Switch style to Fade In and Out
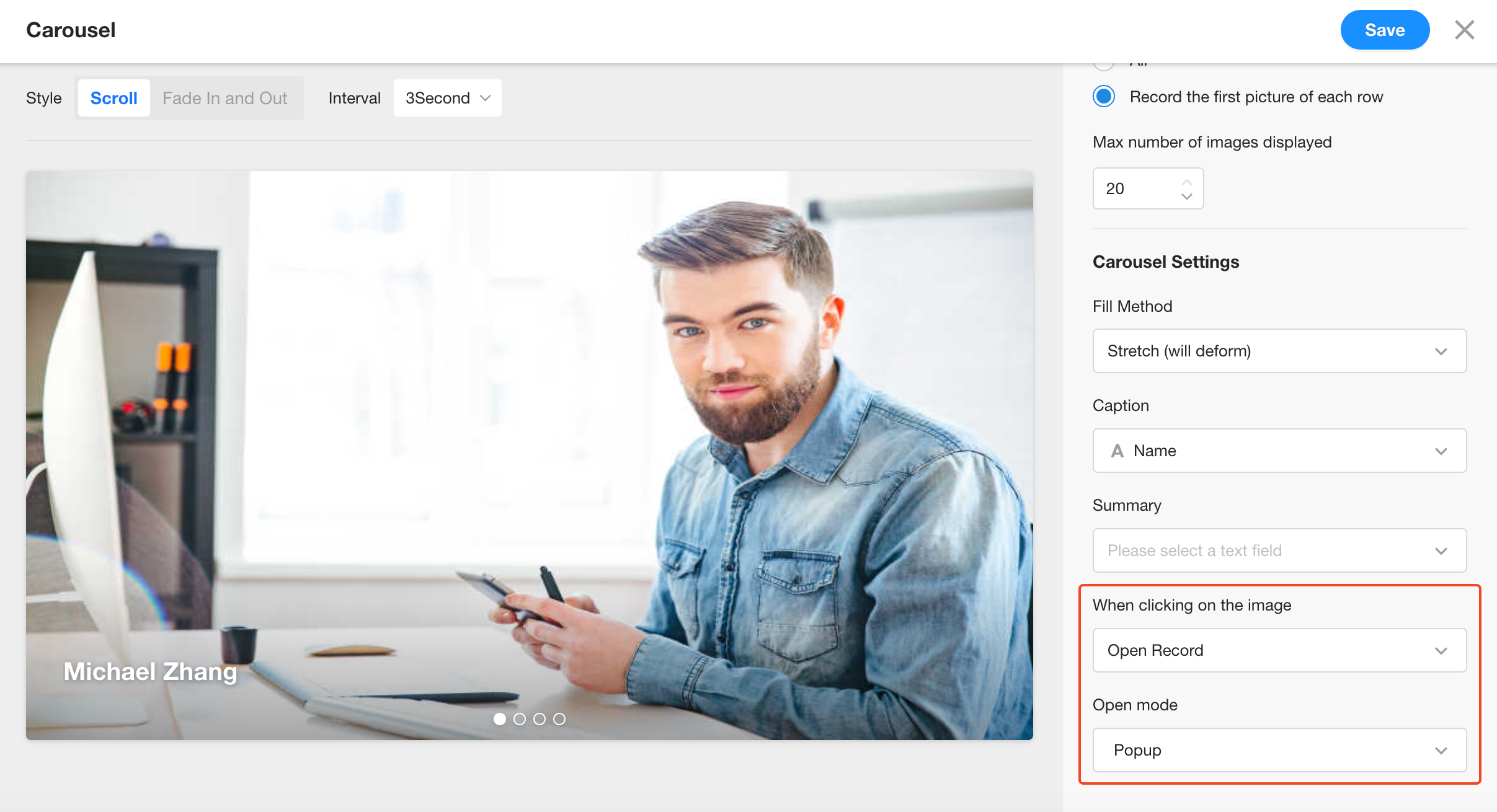The image size is (1497, 812). click(224, 98)
